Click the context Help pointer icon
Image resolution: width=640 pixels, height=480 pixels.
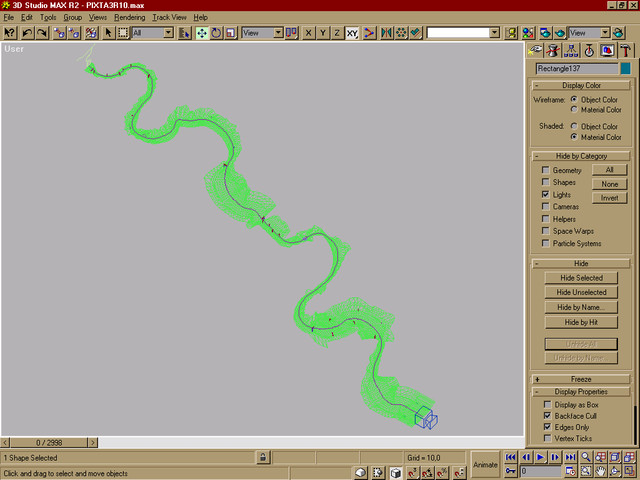9,33
